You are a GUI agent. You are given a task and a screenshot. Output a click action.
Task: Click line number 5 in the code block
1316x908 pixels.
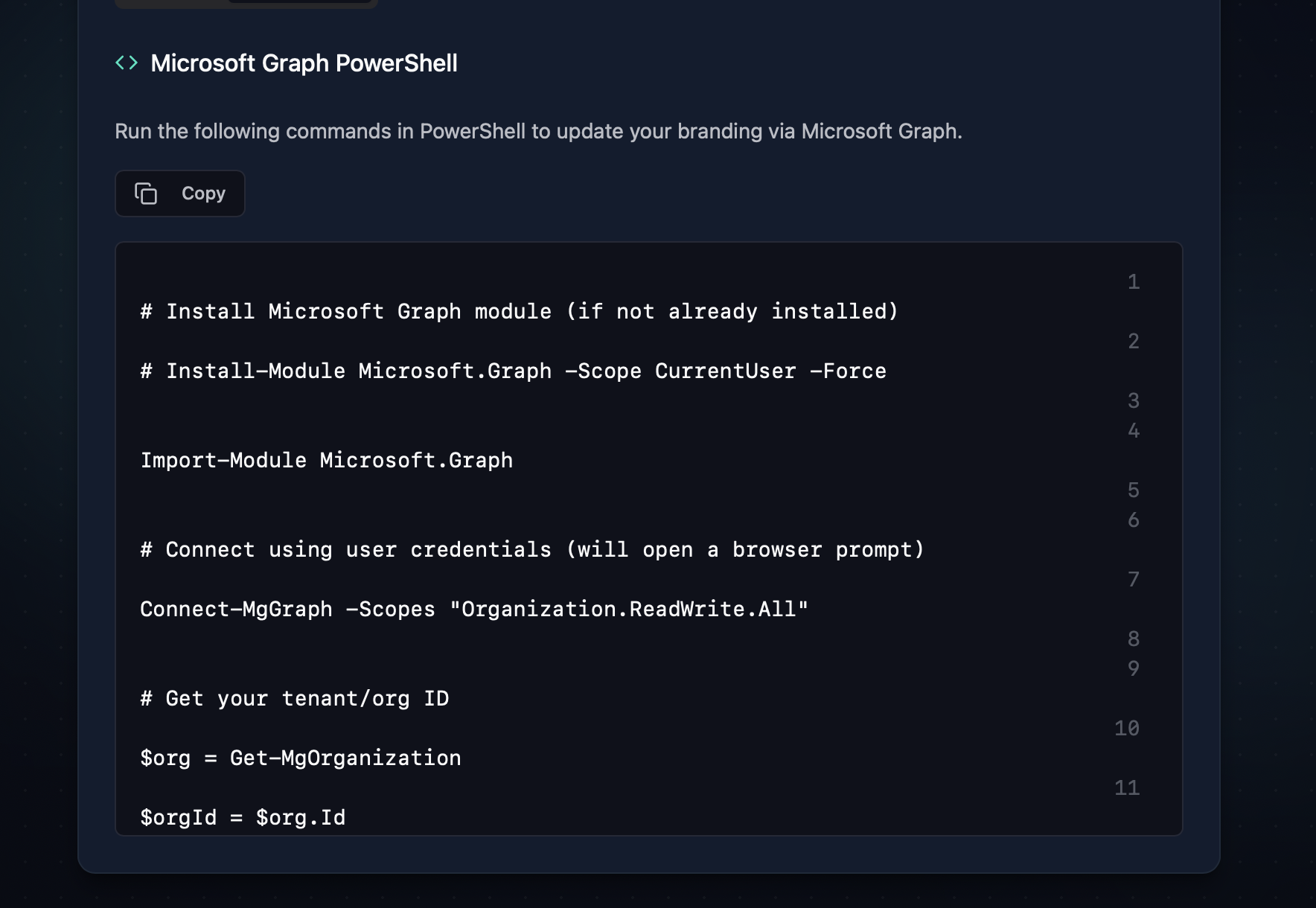1133,490
